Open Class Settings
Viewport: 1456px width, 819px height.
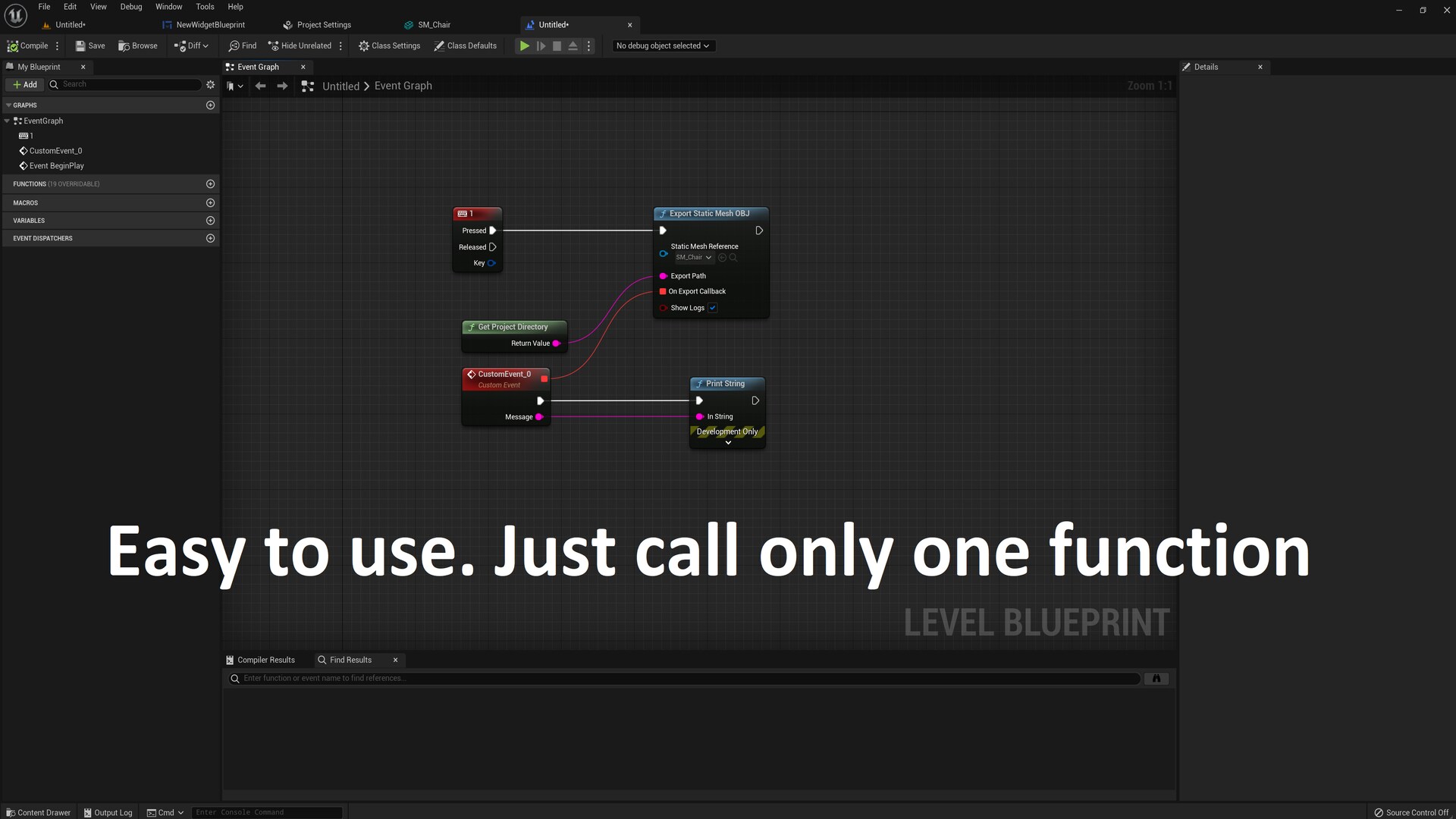coord(390,45)
